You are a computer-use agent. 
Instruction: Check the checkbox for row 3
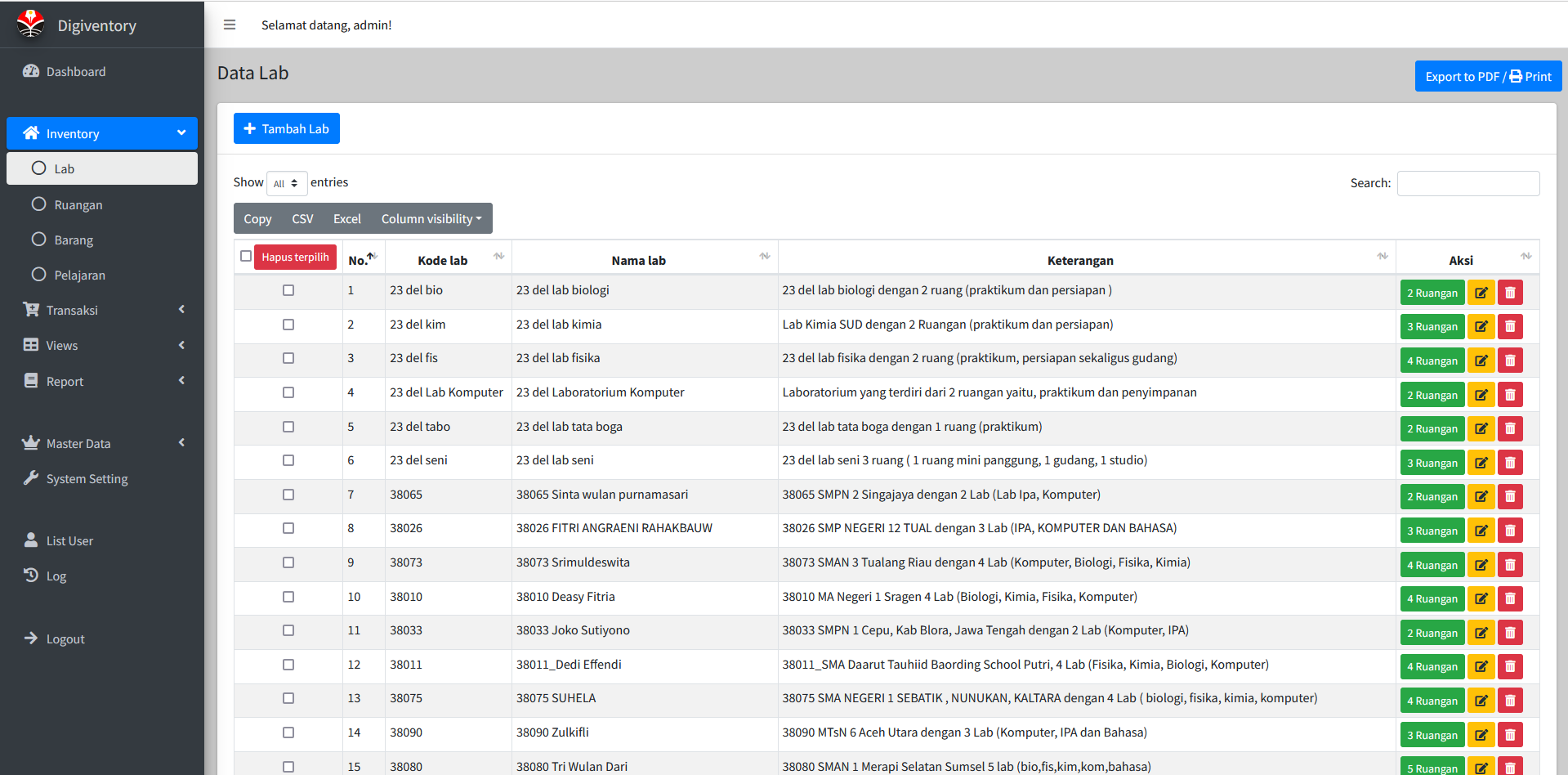pyautogui.click(x=288, y=358)
